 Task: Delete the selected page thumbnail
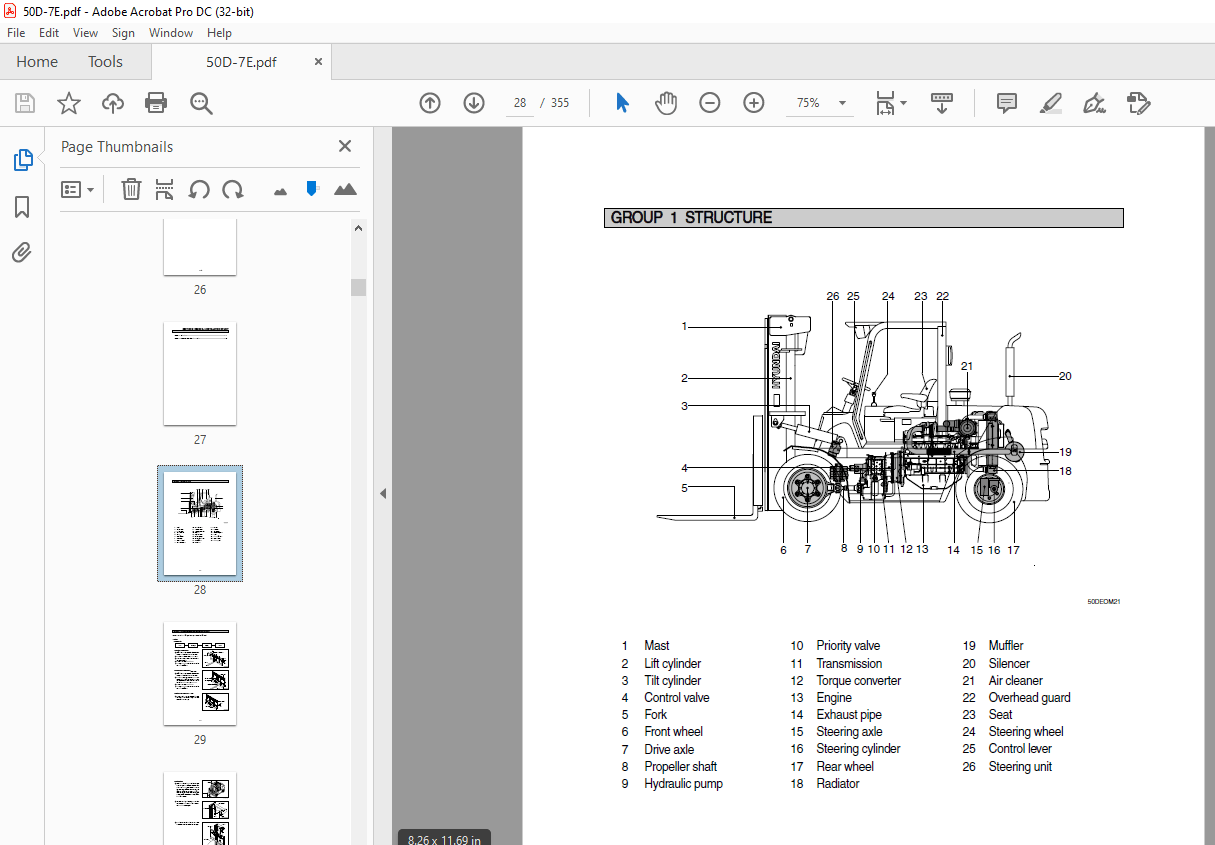(x=131, y=189)
